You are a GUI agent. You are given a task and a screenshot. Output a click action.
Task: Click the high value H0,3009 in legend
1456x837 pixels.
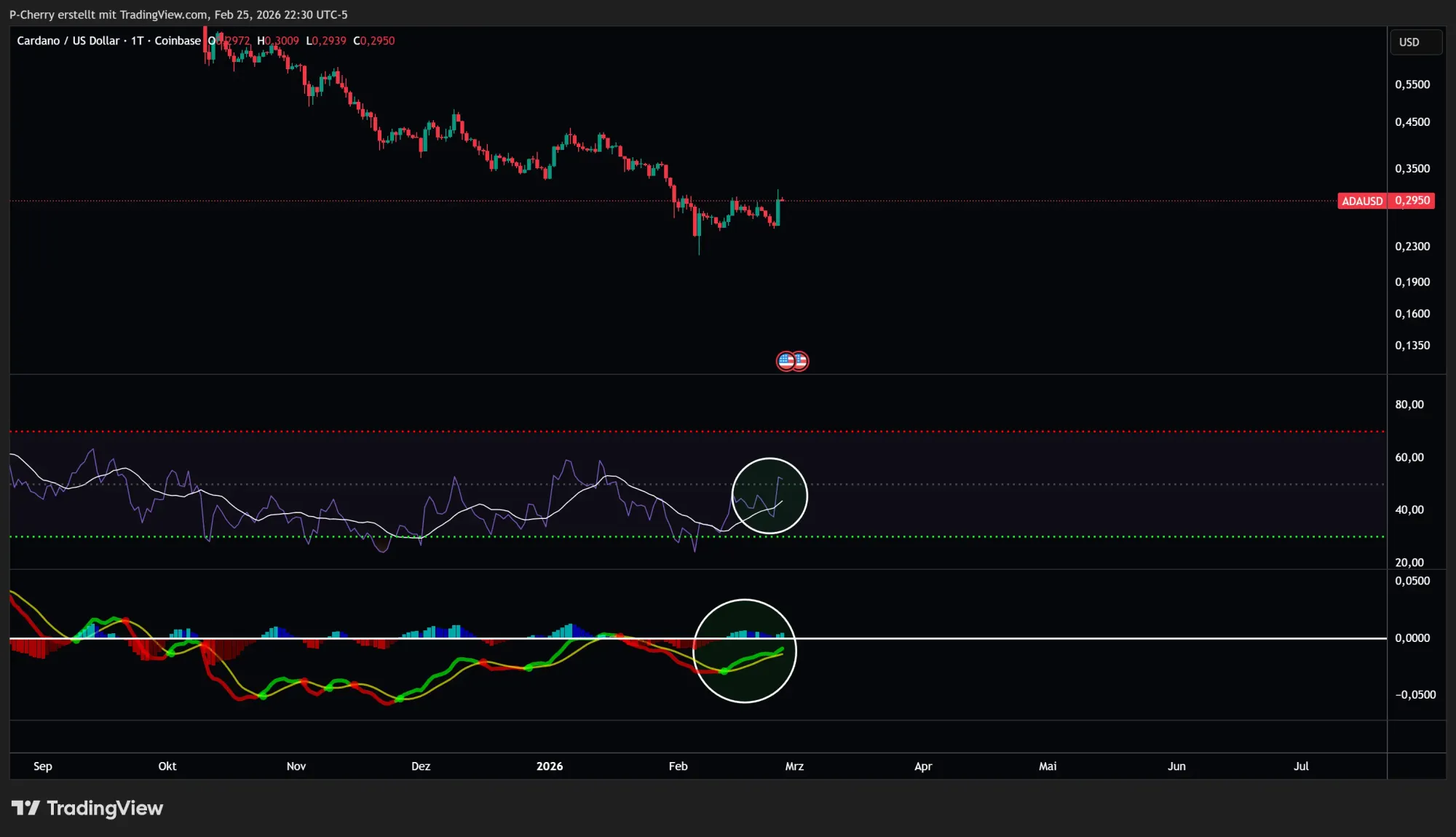278,41
